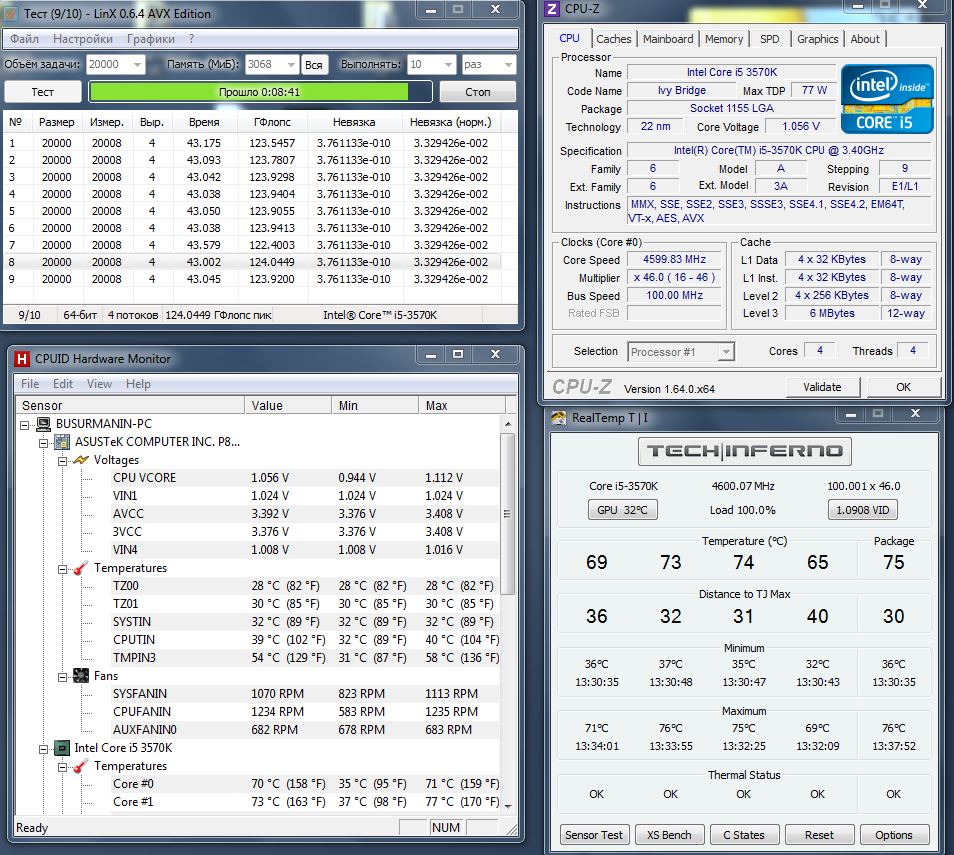Viewport: 954px width, 855px height.
Task: Collapse the ASUSTeK COMPUTER INC. node
Action: (43, 443)
